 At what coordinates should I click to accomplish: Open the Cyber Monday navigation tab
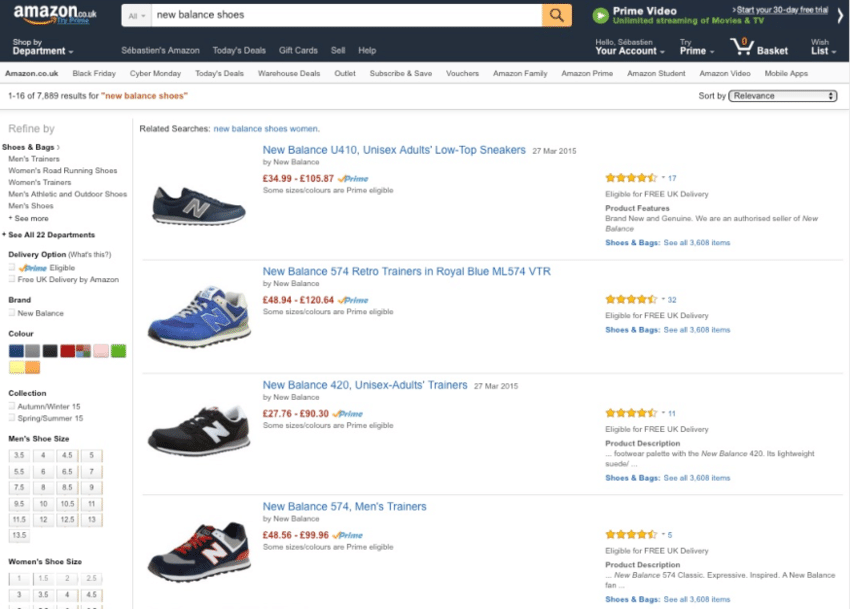coord(155,72)
